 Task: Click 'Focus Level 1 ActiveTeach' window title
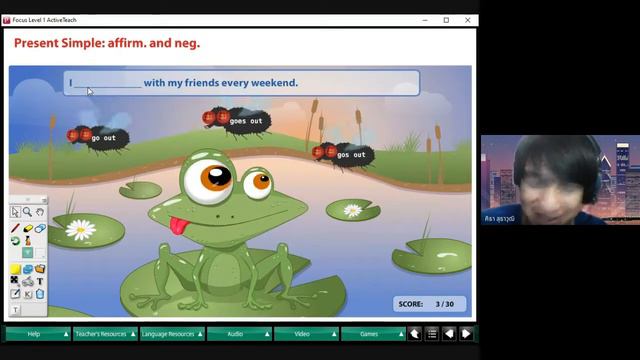point(44,20)
